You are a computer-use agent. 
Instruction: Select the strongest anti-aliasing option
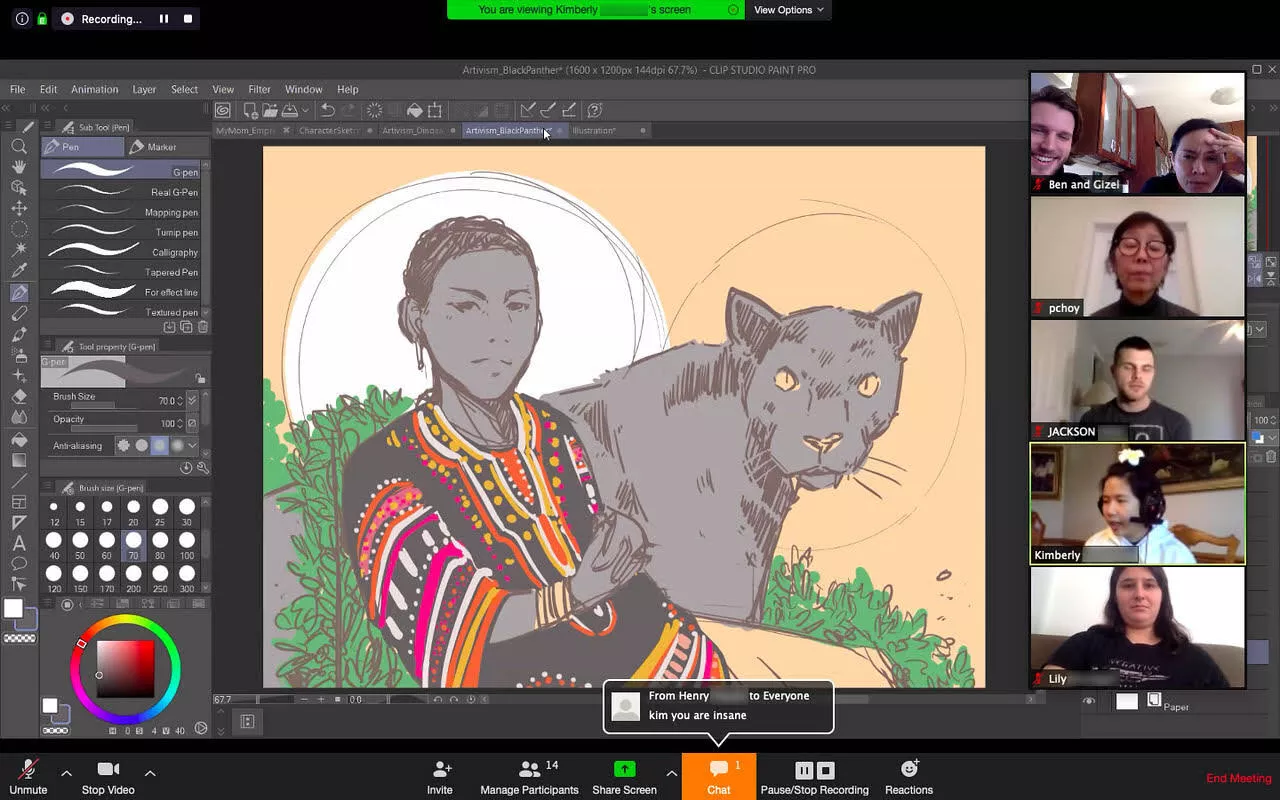coord(177,445)
